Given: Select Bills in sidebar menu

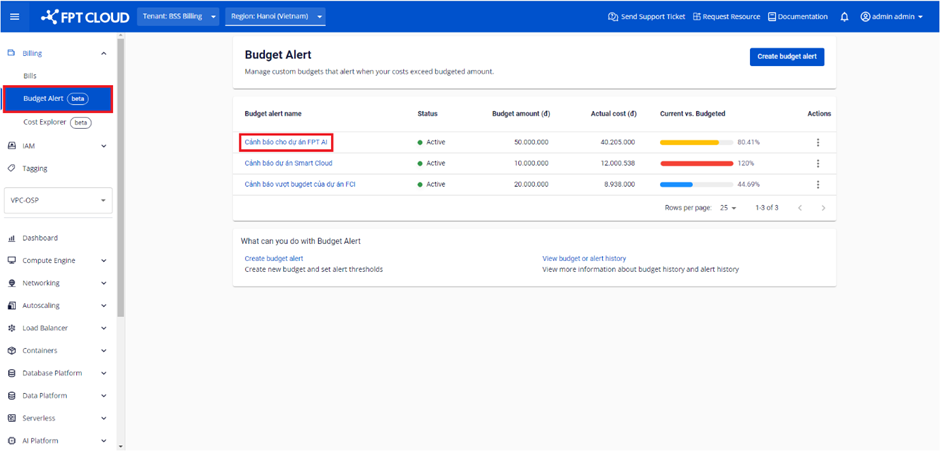Looking at the screenshot, I should (30, 76).
